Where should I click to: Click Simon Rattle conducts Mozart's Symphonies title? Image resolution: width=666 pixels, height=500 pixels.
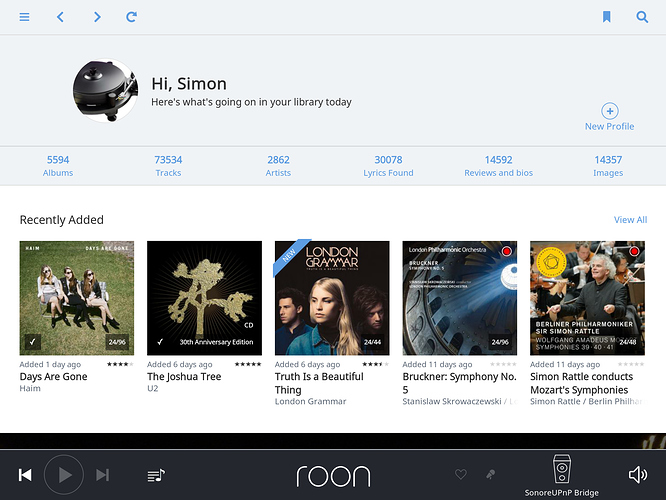coord(581,383)
